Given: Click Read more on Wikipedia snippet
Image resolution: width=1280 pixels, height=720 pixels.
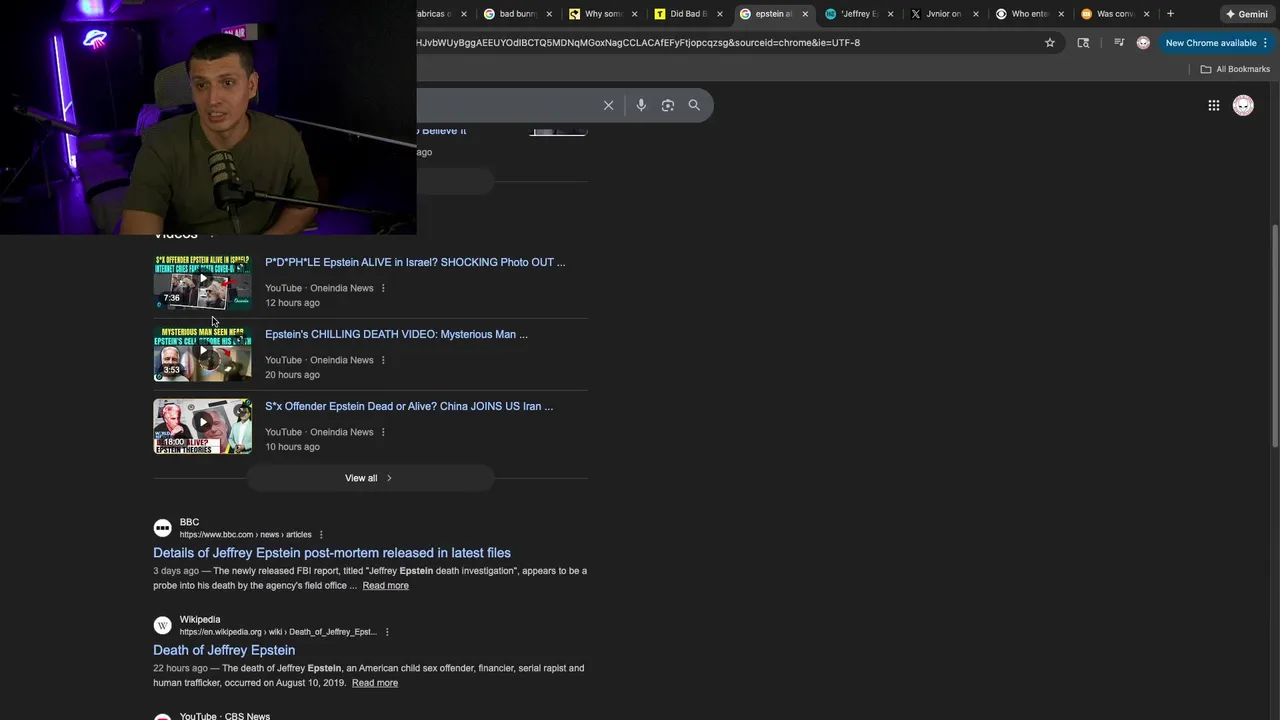Looking at the screenshot, I should click(375, 683).
